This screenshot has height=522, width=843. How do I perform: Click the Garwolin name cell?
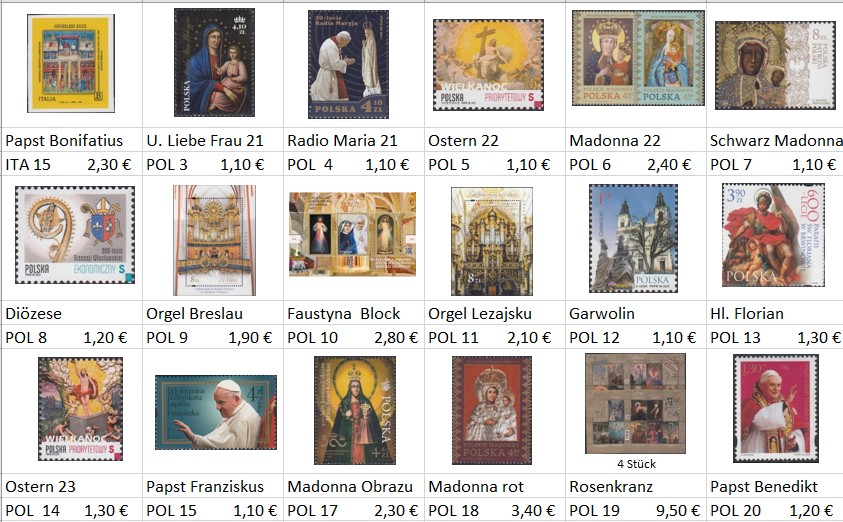pyautogui.click(x=602, y=313)
